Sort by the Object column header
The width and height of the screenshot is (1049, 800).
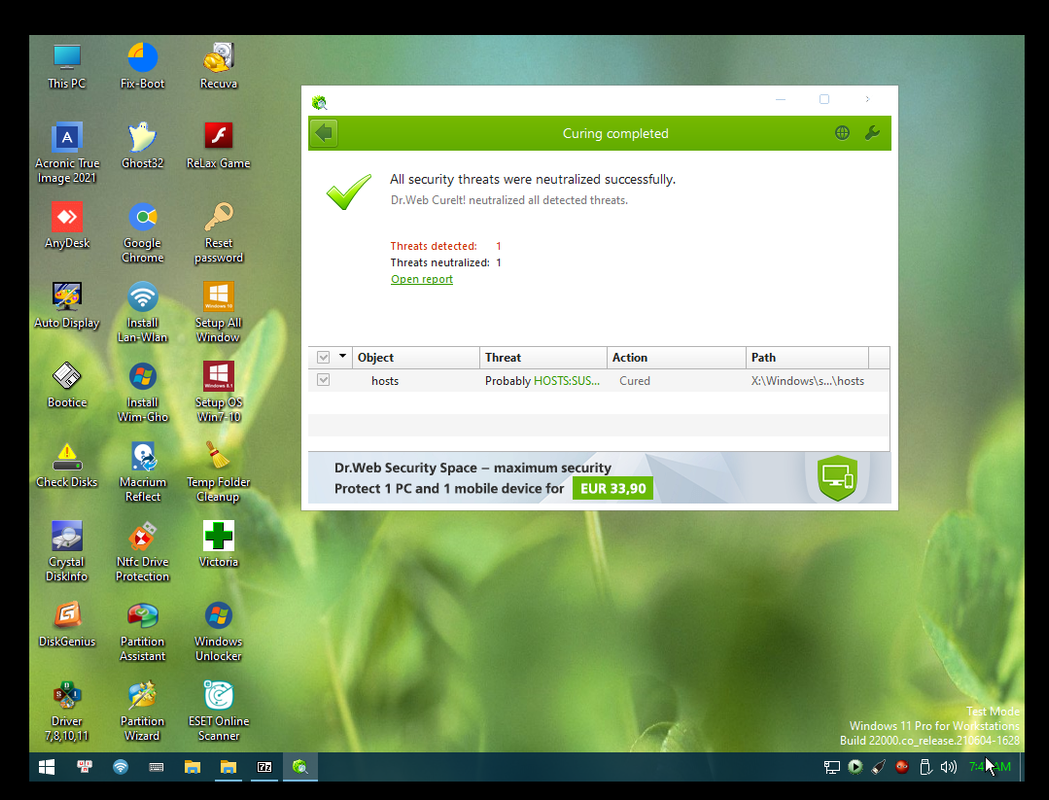(415, 357)
